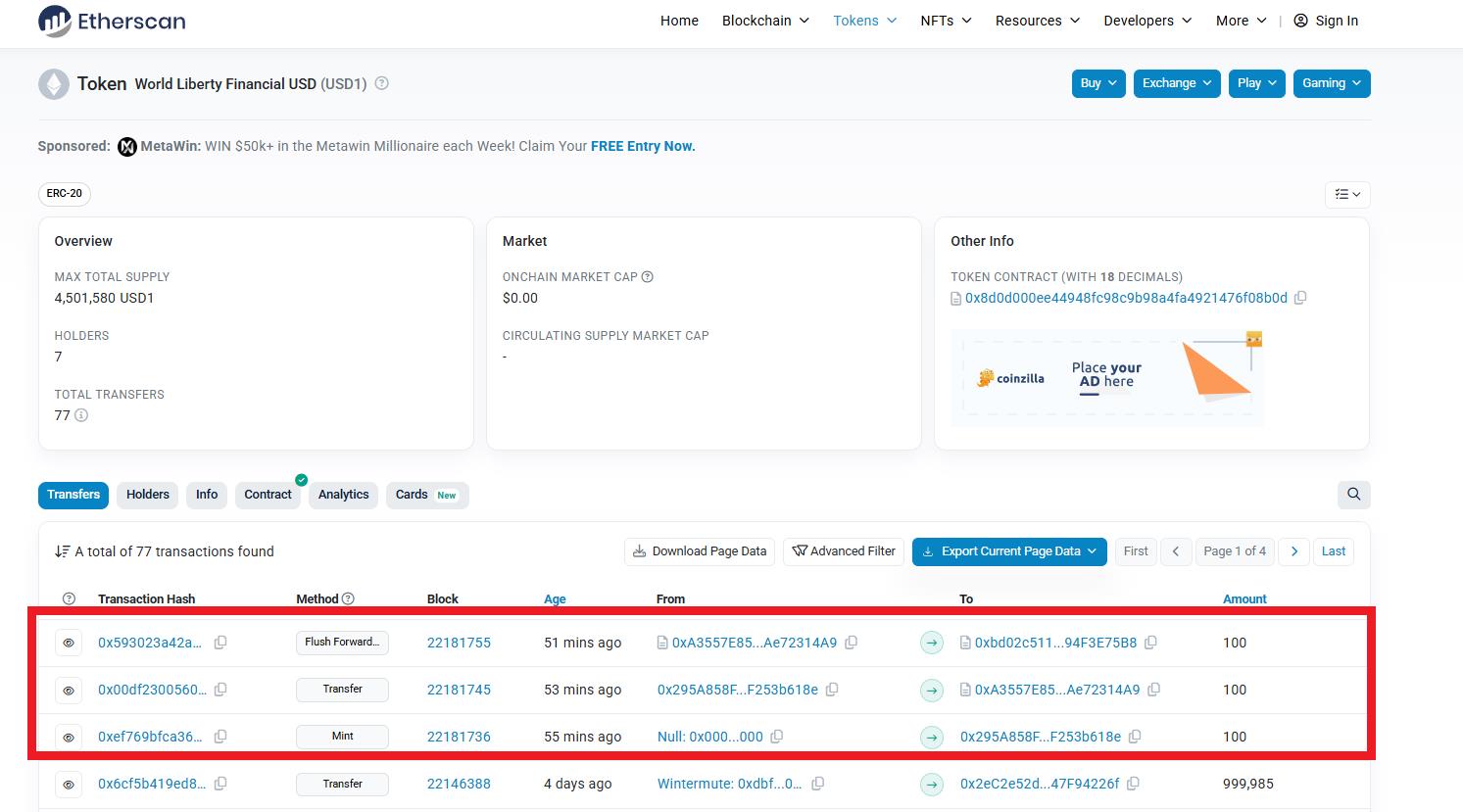
Task: Open Wintermute sender address link
Action: [x=729, y=784]
